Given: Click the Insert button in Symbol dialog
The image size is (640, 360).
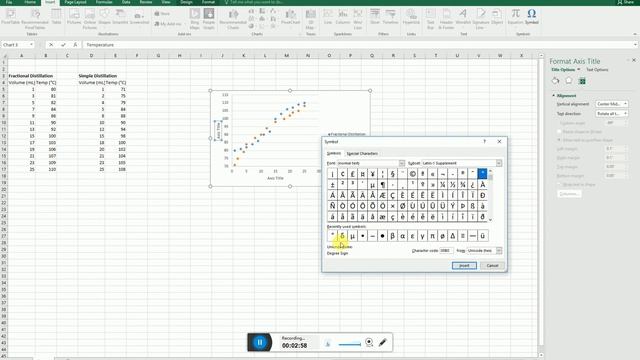Looking at the screenshot, I should pyautogui.click(x=464, y=265).
